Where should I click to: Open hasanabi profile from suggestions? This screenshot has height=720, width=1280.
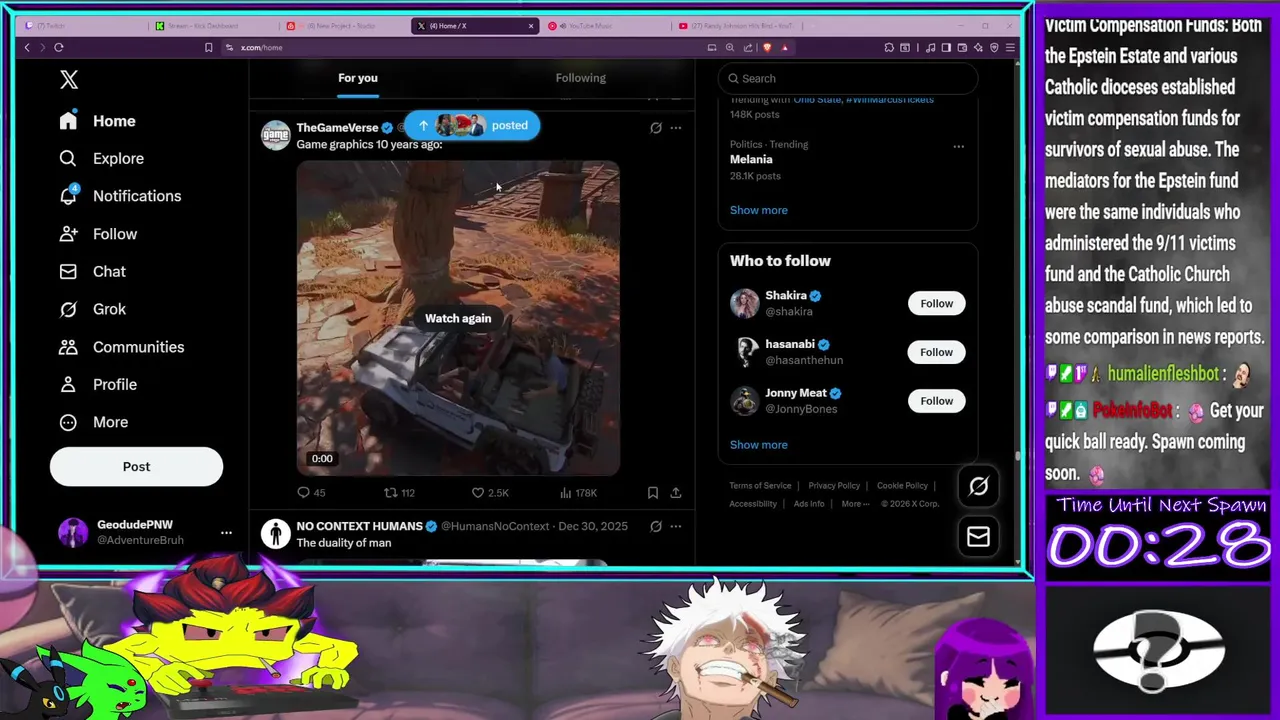[x=790, y=344]
